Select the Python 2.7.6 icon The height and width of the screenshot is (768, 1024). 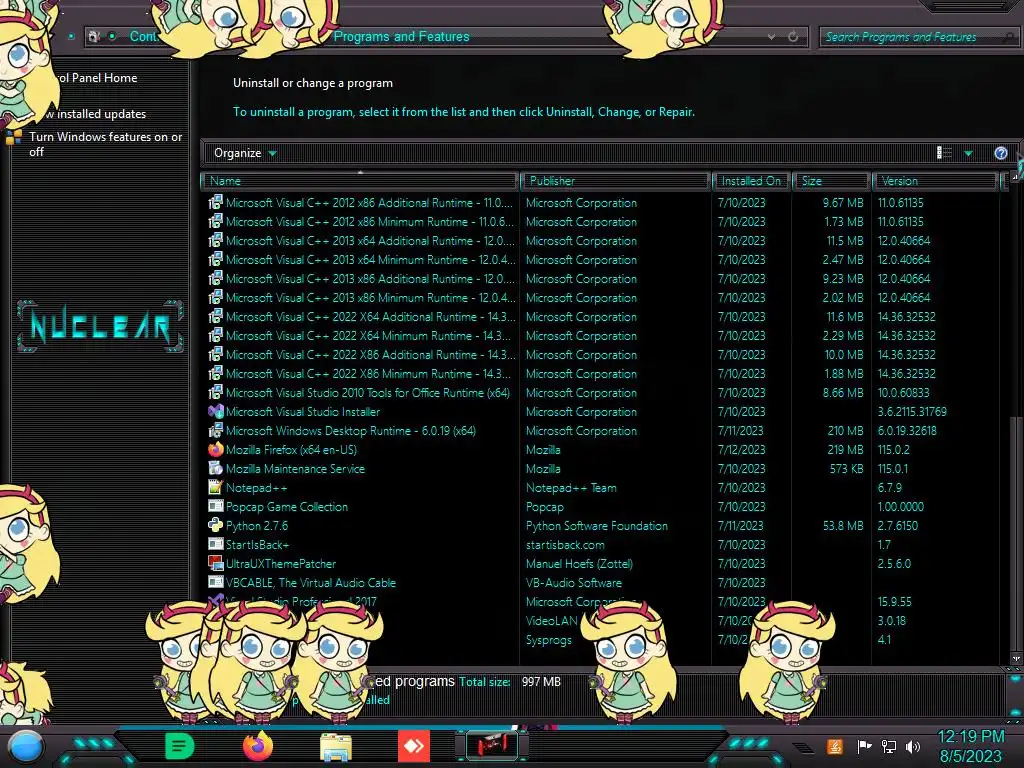pos(216,525)
